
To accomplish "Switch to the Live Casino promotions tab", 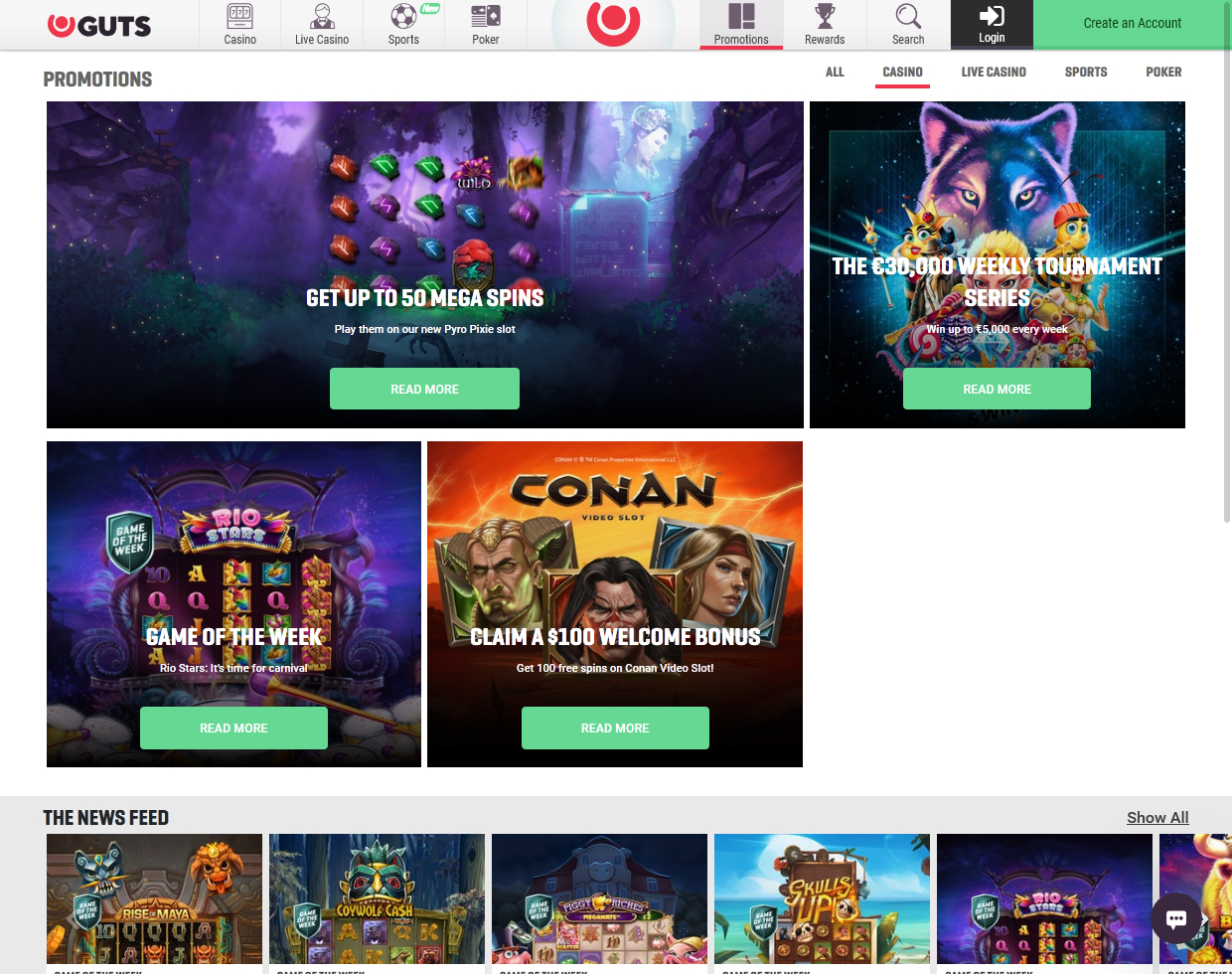I will tap(994, 73).
